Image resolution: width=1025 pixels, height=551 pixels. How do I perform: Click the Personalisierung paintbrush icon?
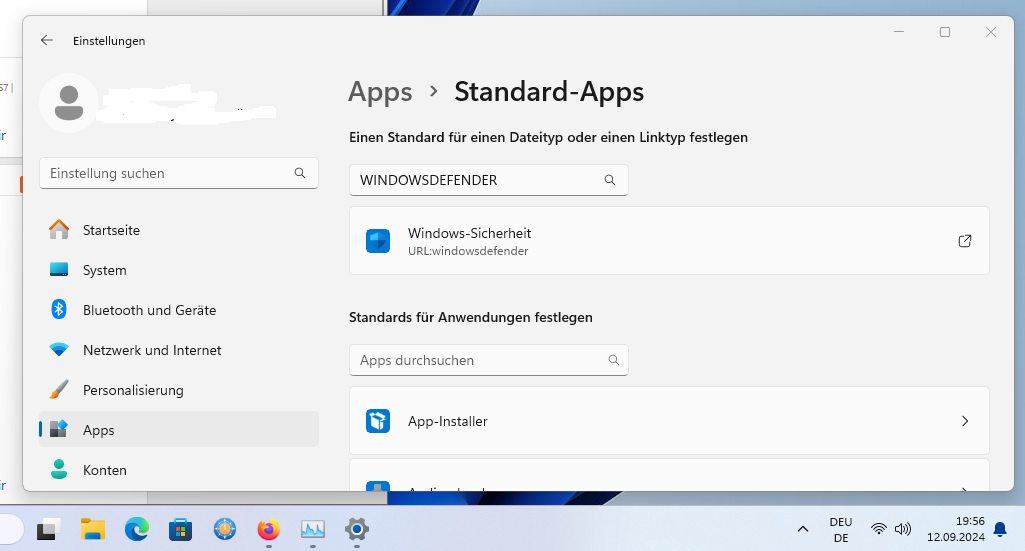click(x=59, y=390)
